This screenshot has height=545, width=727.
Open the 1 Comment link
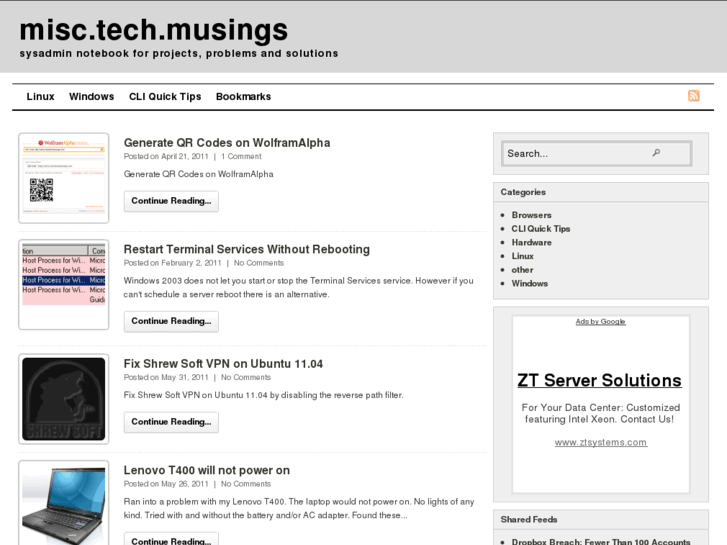[x=241, y=156]
